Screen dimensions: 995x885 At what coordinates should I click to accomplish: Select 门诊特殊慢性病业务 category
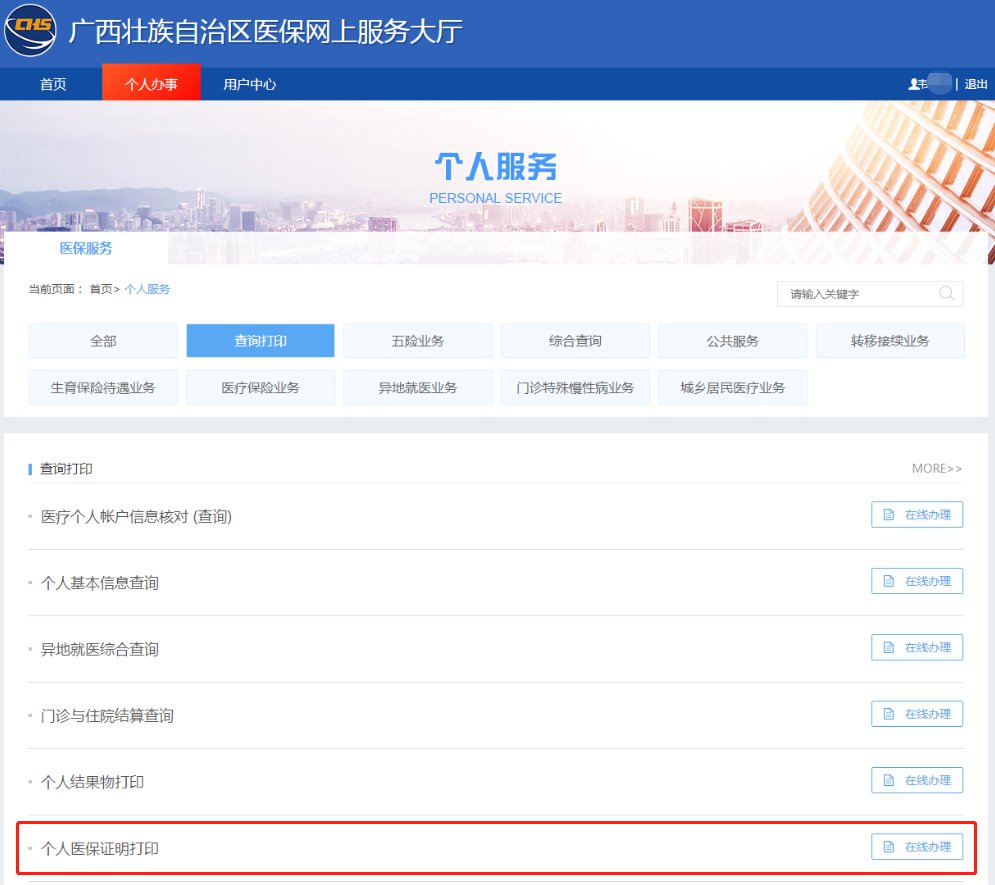(x=575, y=388)
